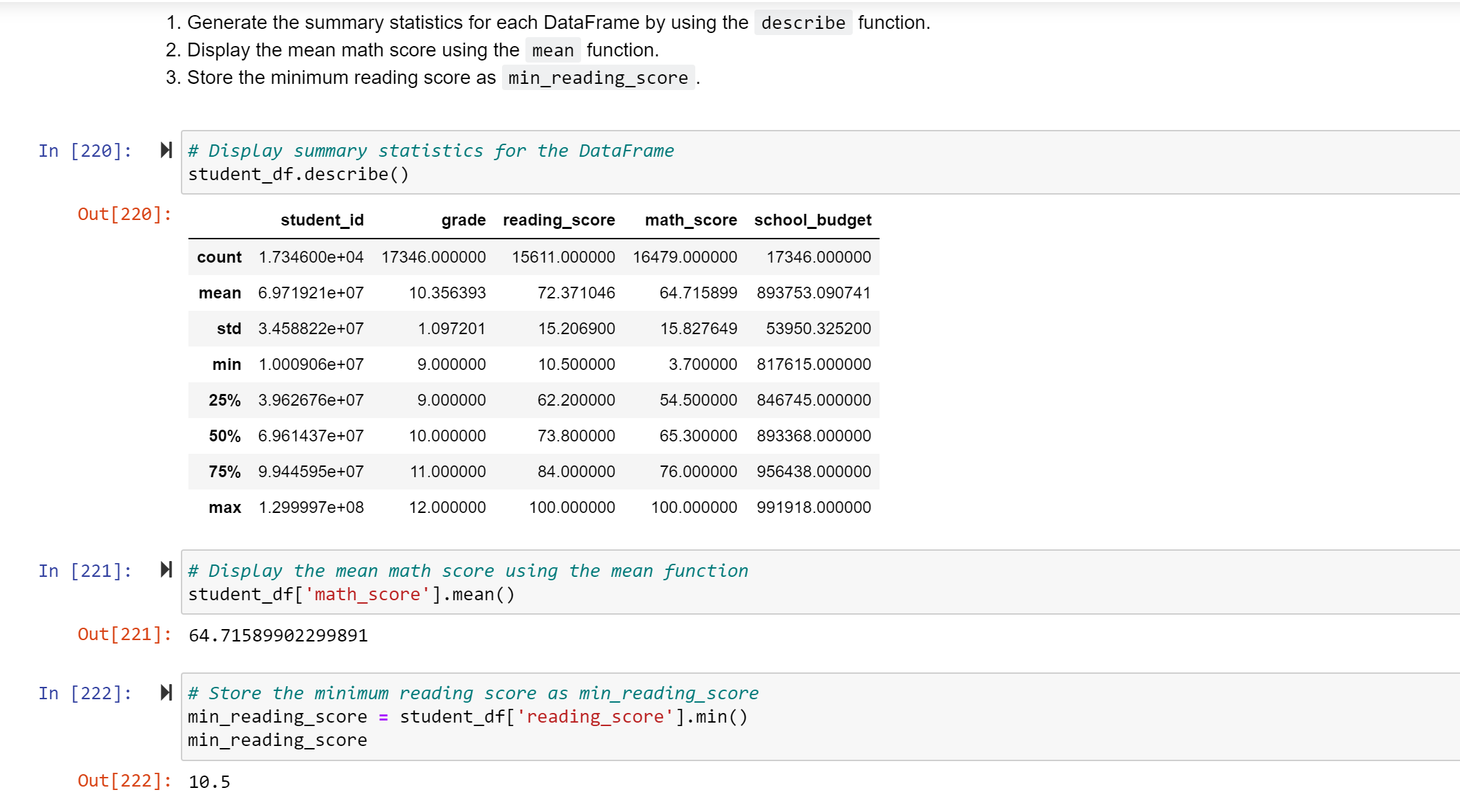The width and height of the screenshot is (1460, 812).
Task: Click the Out[220] prompt label
Action: point(124,215)
